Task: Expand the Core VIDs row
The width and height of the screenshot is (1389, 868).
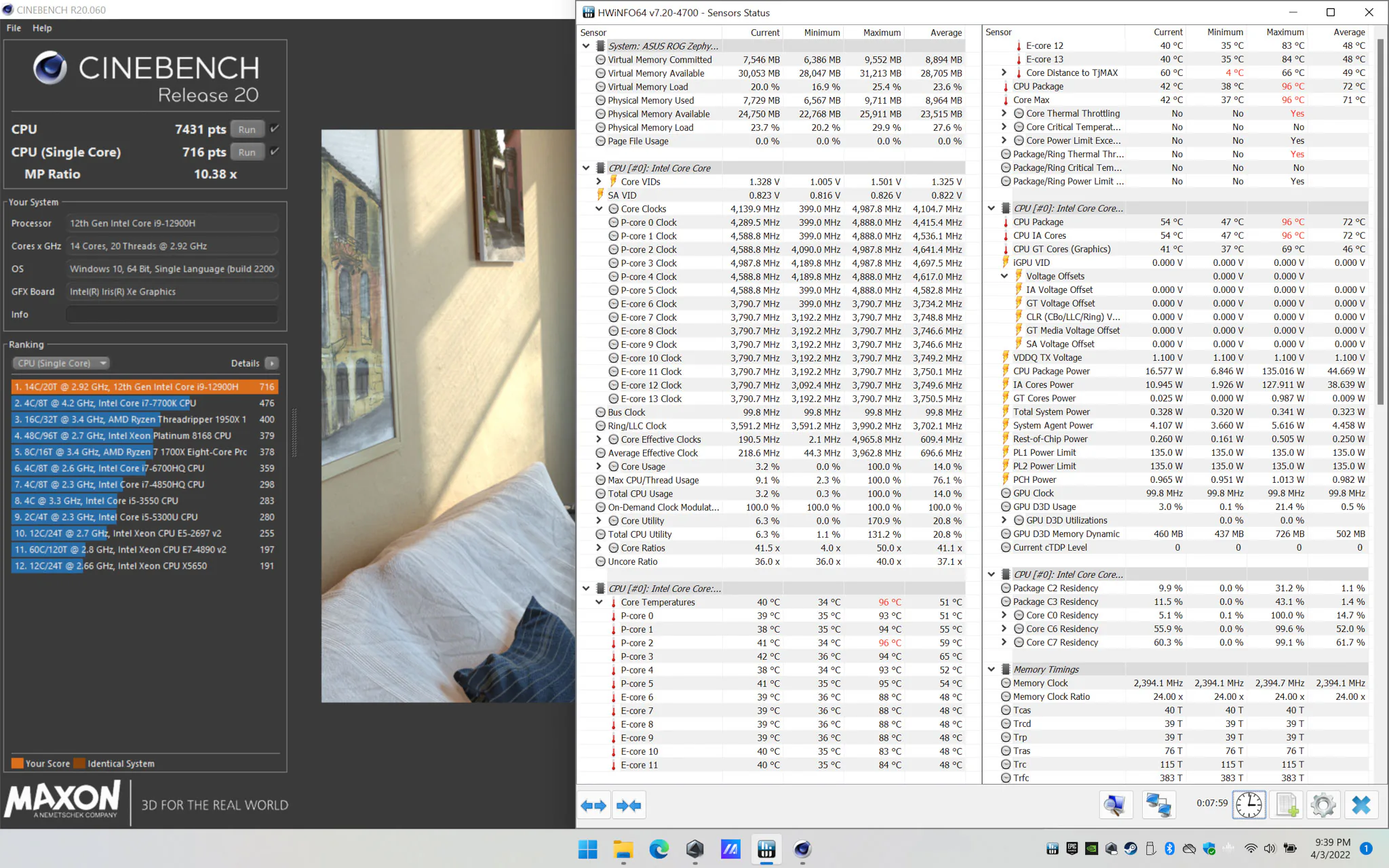Action: (599, 182)
